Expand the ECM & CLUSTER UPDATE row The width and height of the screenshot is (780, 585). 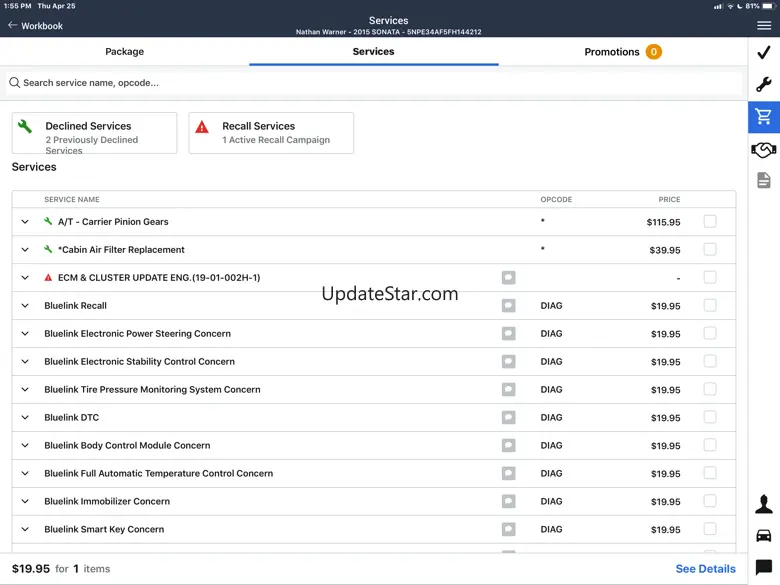[25, 278]
